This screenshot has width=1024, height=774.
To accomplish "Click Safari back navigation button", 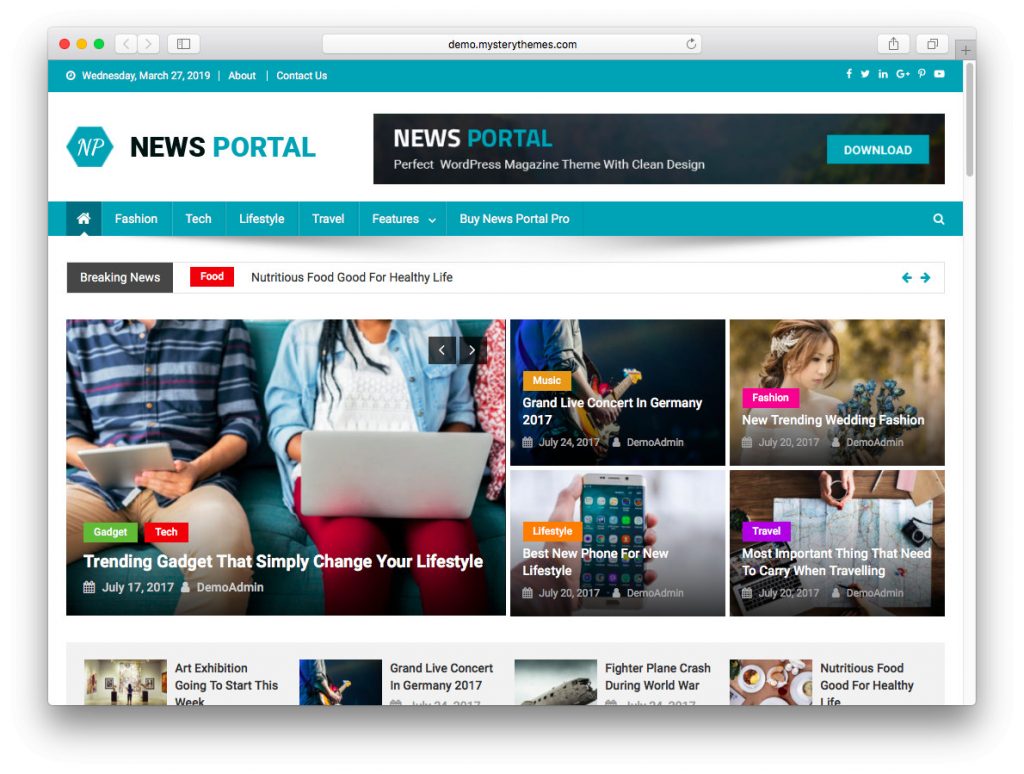I will click(127, 44).
